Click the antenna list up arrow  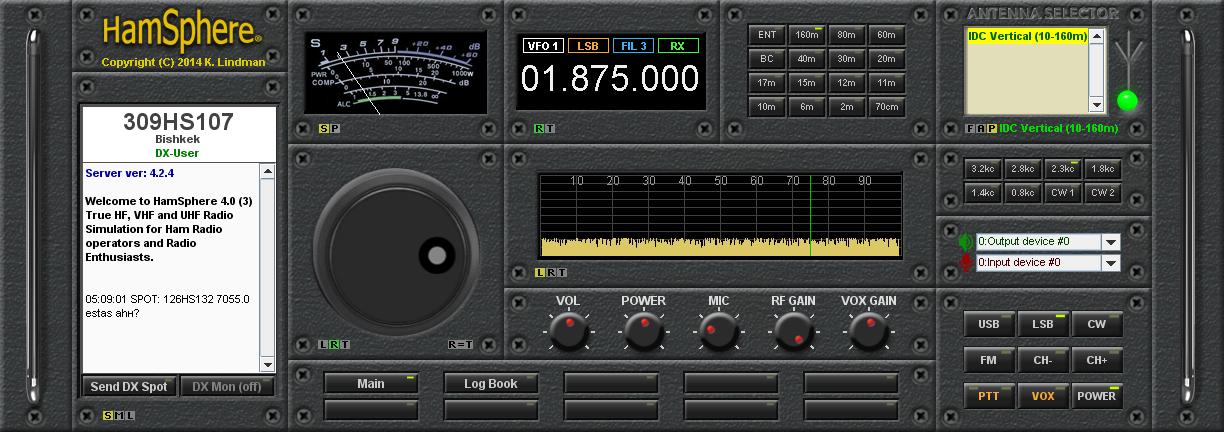[1097, 37]
